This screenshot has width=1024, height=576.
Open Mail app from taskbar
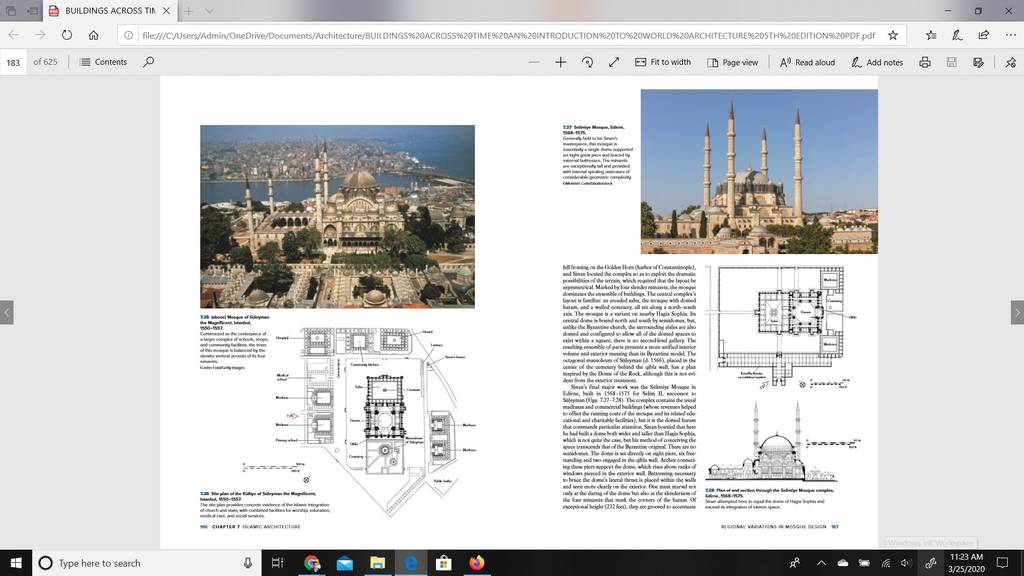(x=345, y=563)
